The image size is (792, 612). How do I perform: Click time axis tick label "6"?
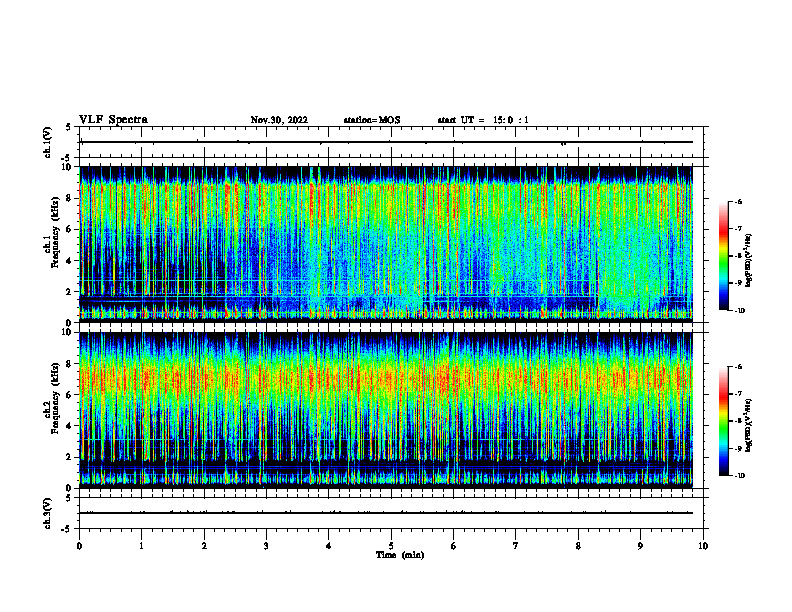point(454,546)
